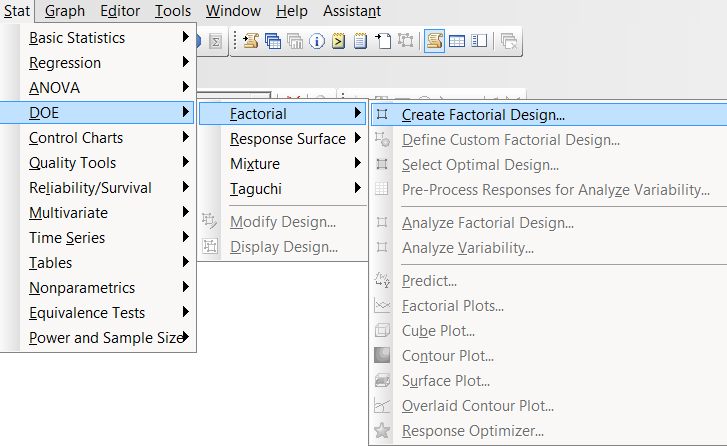Click the Factorial Plots menu icon

tap(382, 305)
